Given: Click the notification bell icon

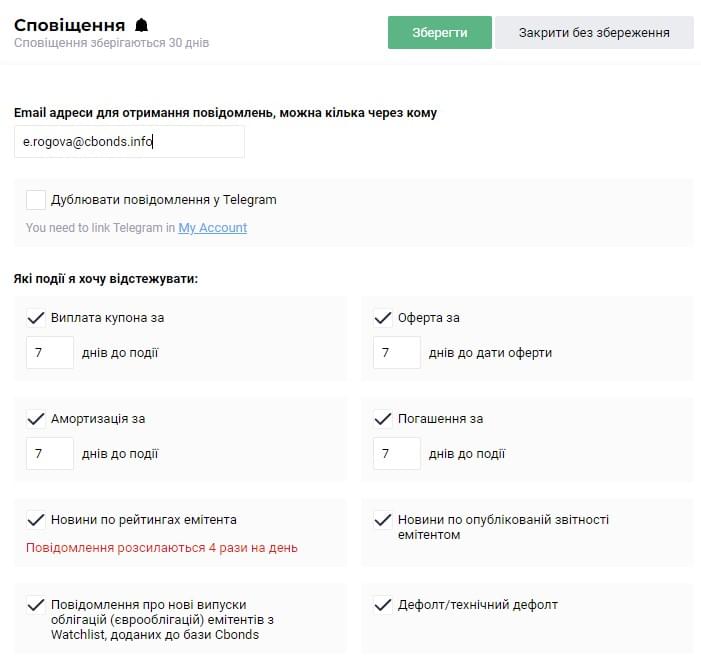Looking at the screenshot, I should tap(141, 25).
